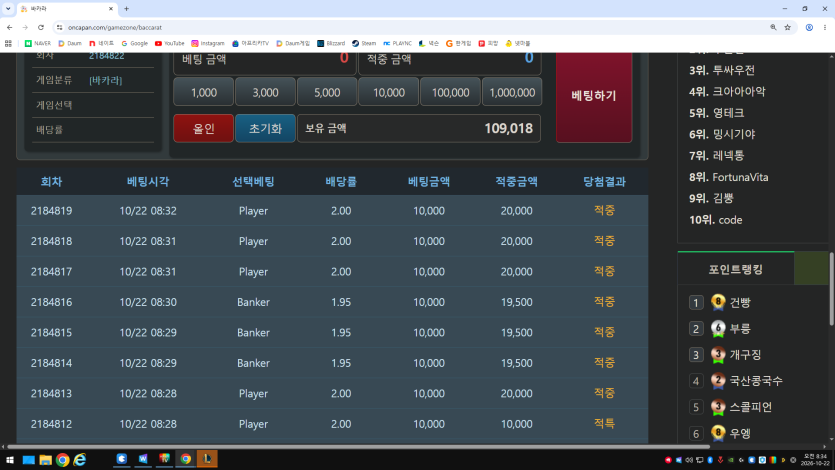Open the 피망 bookmark

point(488,43)
